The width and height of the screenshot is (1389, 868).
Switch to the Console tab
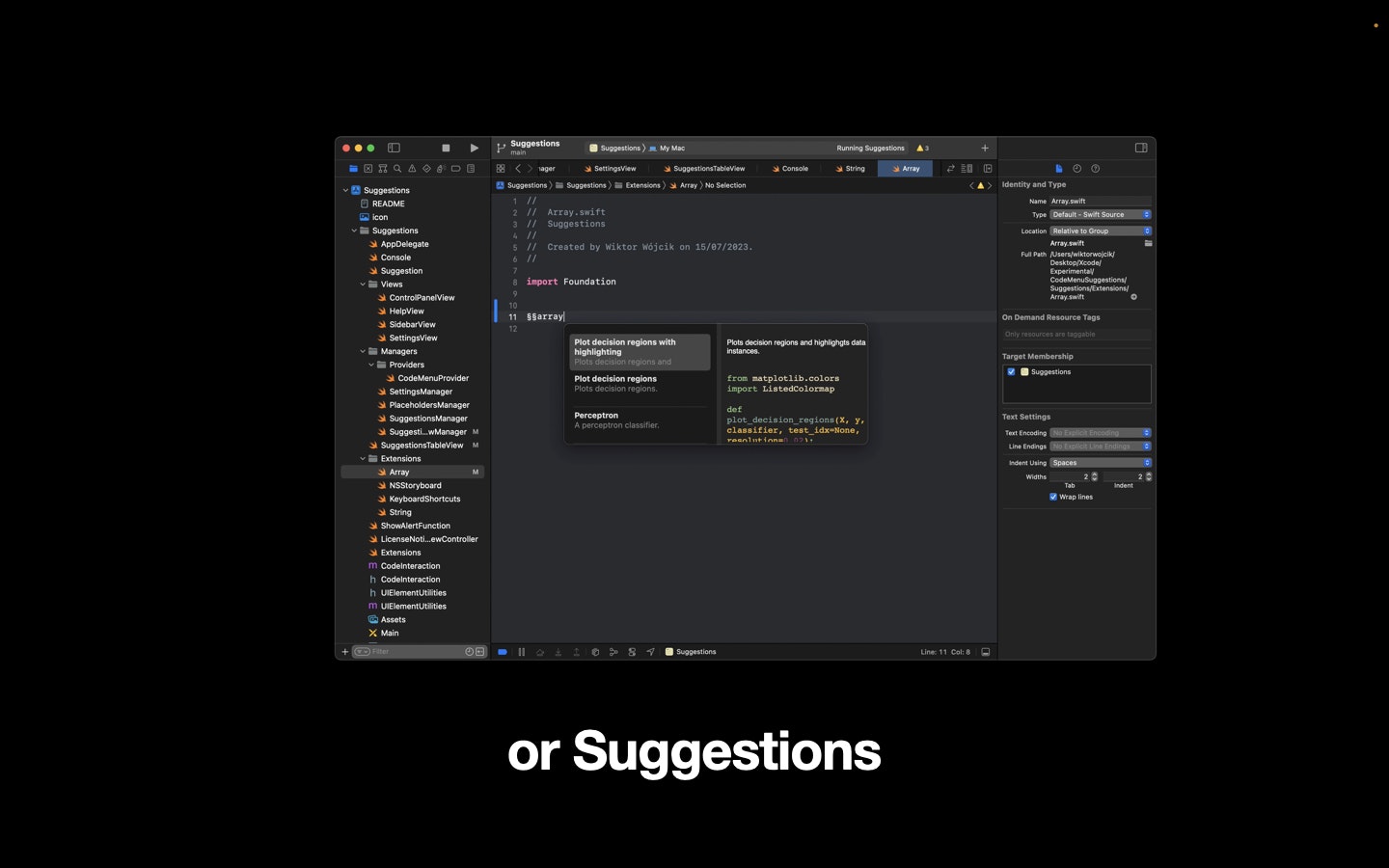pos(790,169)
